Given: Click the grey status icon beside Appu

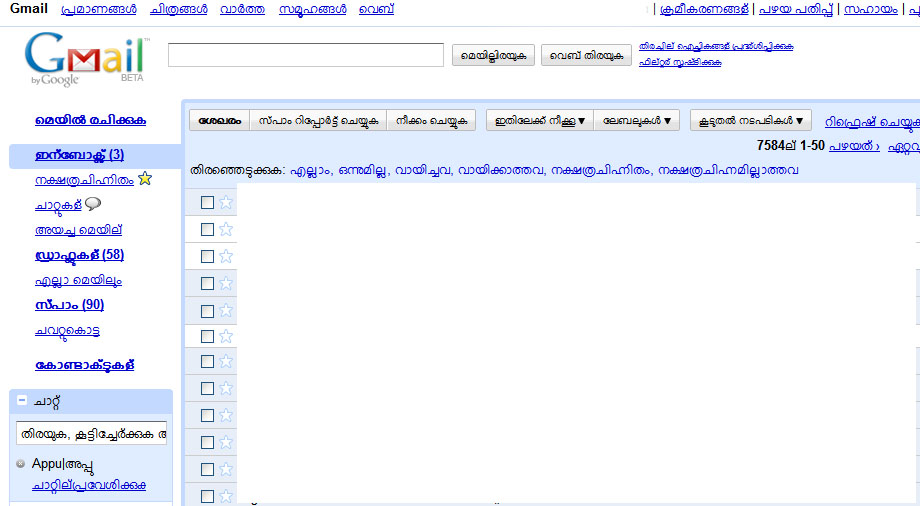Looking at the screenshot, I should pyautogui.click(x=21, y=464).
